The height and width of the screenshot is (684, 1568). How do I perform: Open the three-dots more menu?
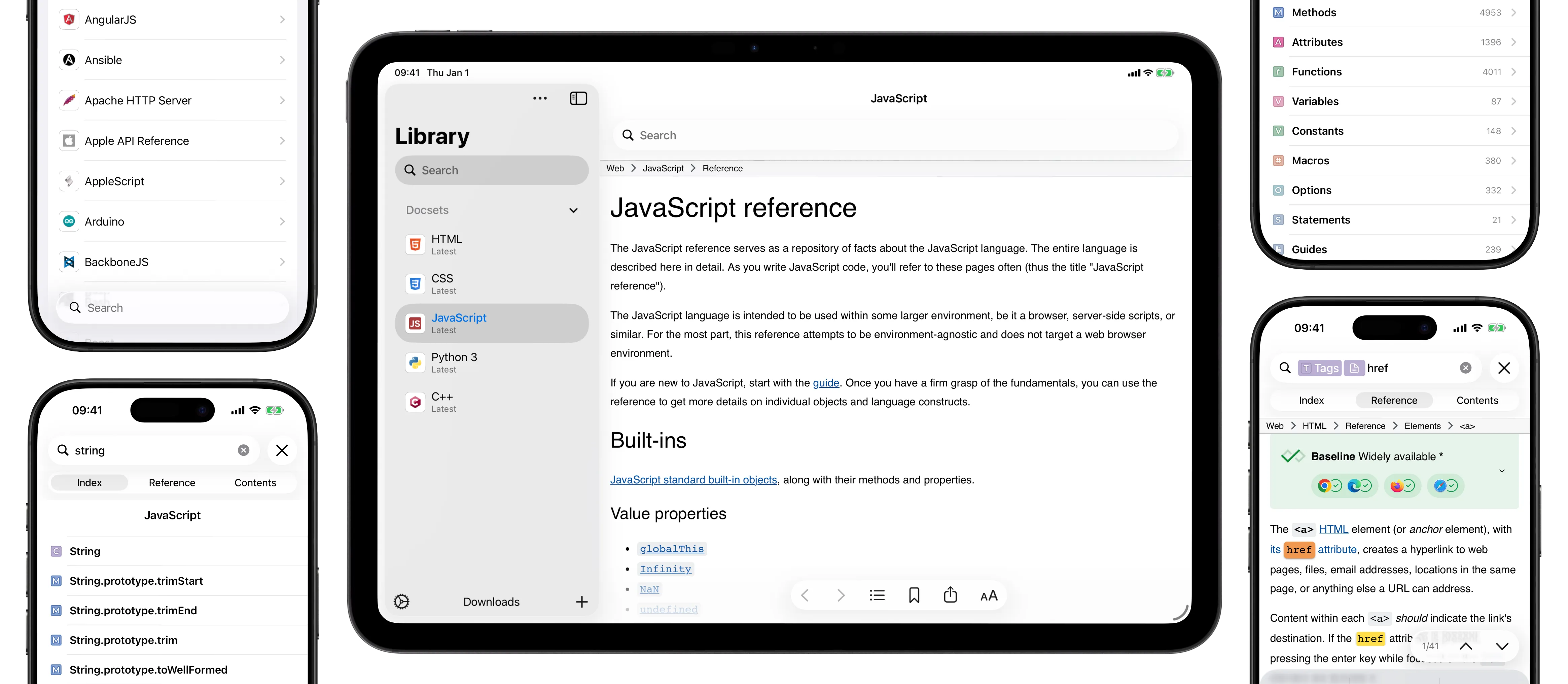(539, 98)
